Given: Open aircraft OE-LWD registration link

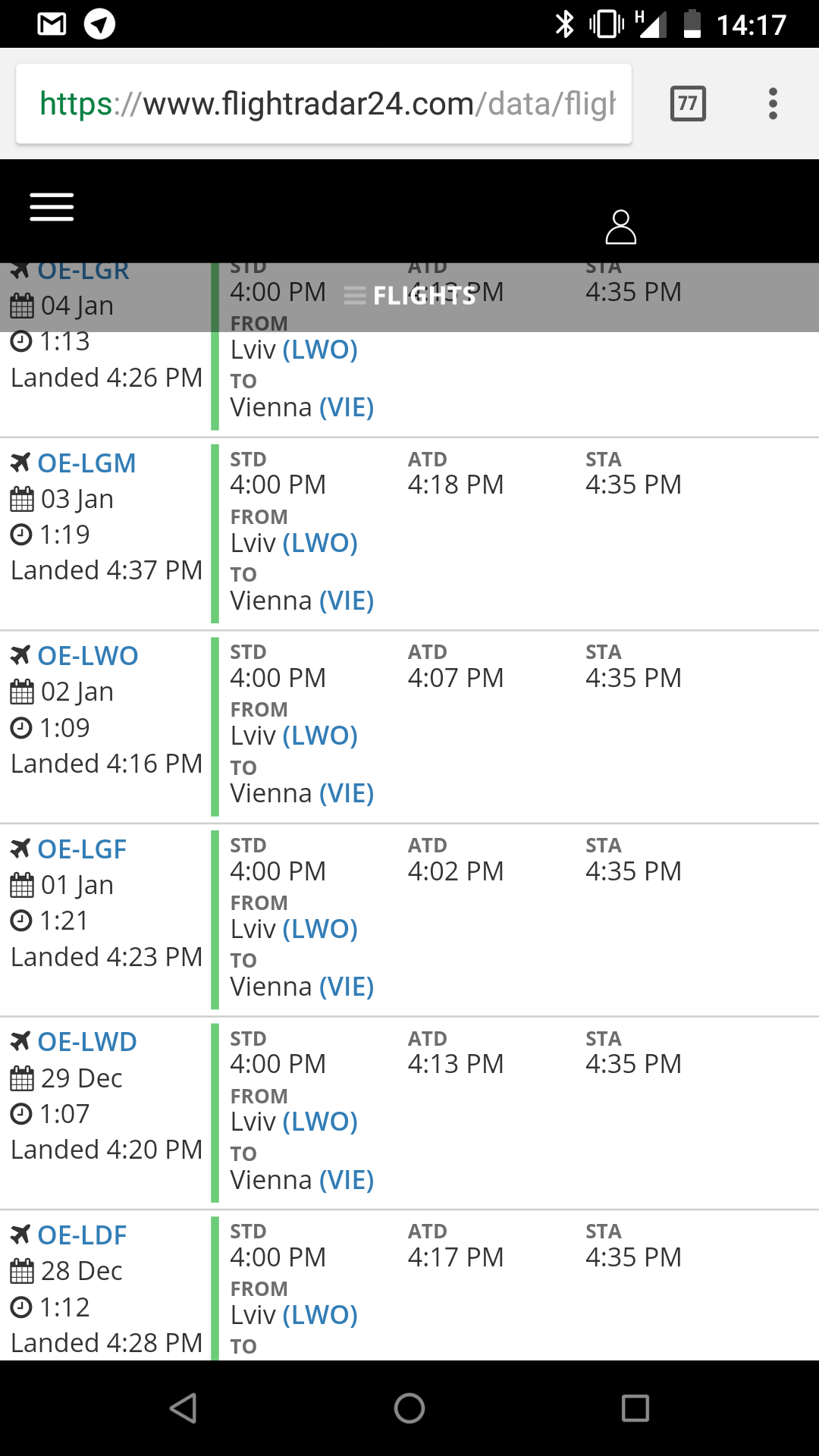Looking at the screenshot, I should (87, 1042).
